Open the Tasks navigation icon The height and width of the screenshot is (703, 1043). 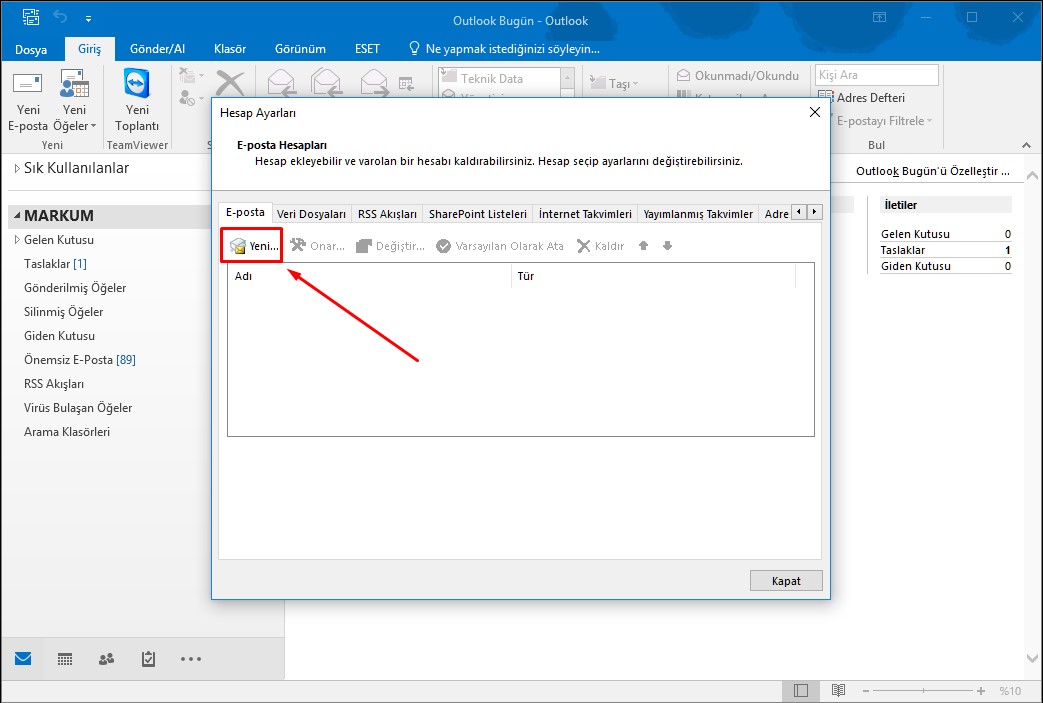(x=148, y=659)
